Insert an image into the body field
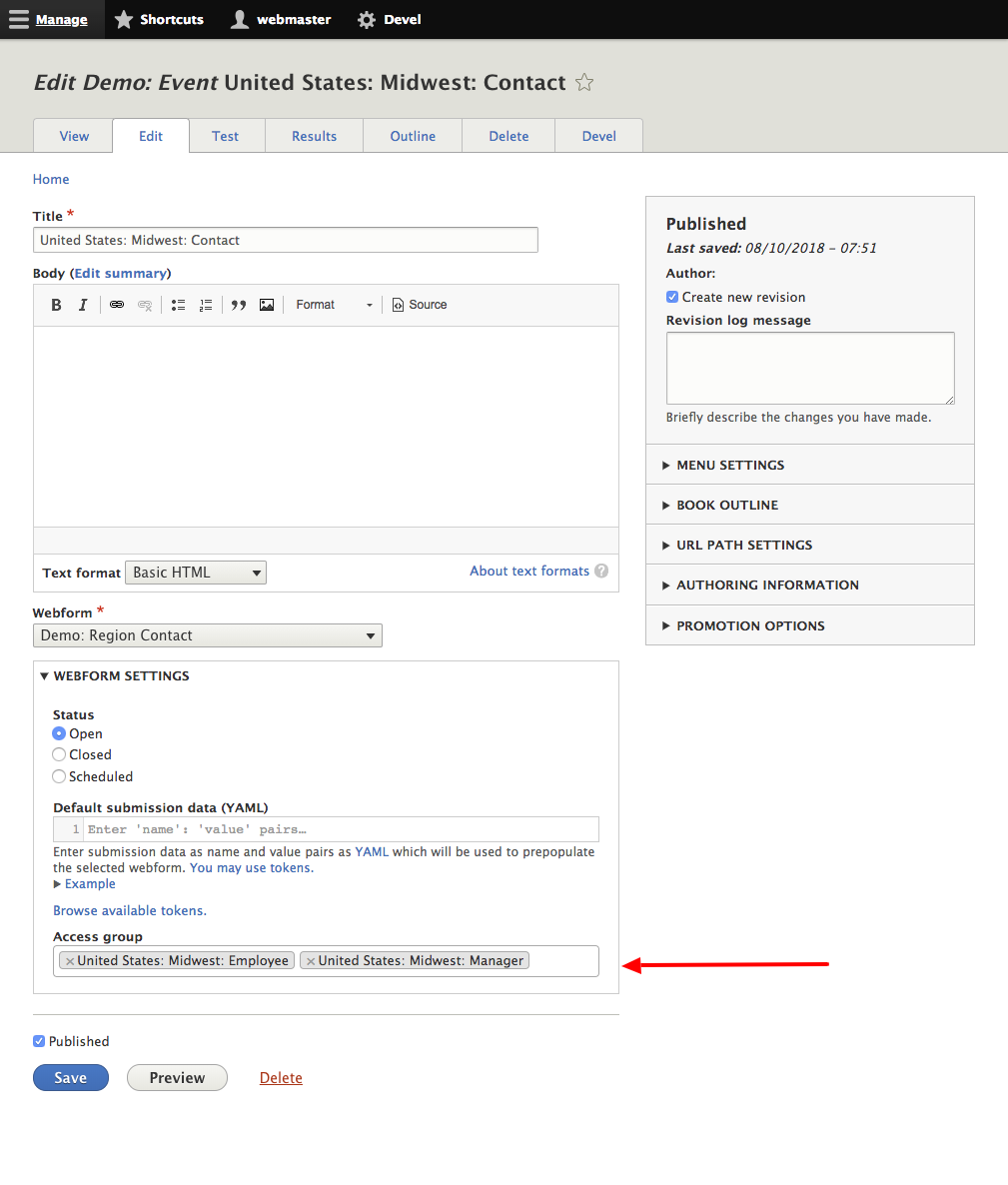 click(x=267, y=305)
